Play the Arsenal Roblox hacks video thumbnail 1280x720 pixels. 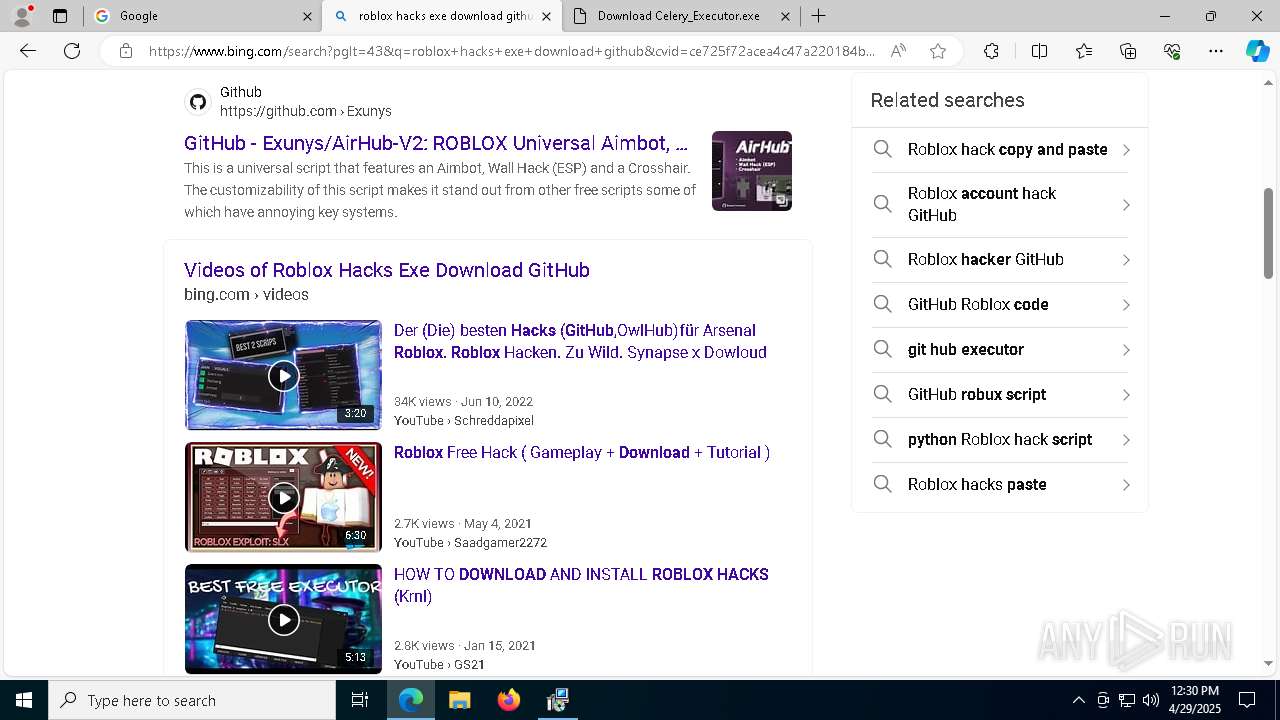[x=283, y=375]
